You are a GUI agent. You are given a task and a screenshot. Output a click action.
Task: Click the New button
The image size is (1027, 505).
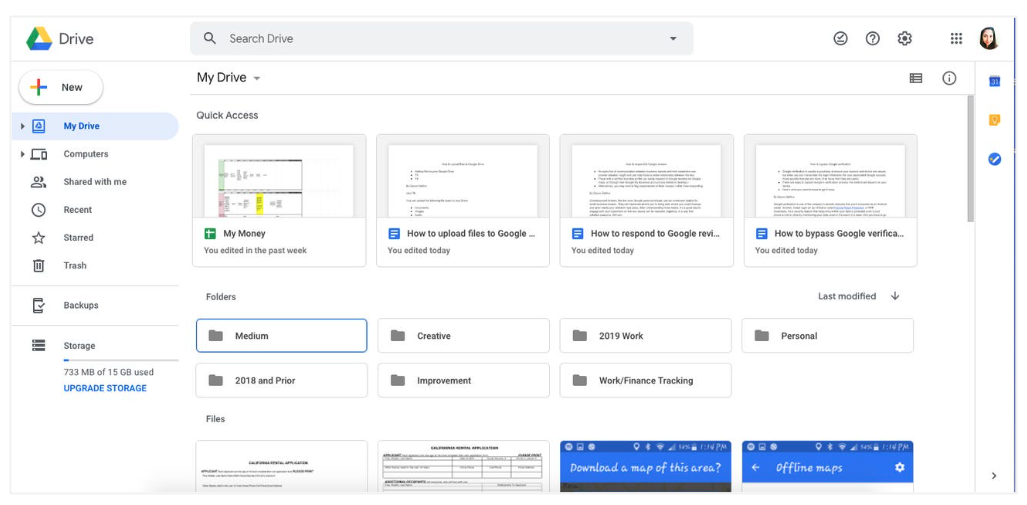point(61,87)
